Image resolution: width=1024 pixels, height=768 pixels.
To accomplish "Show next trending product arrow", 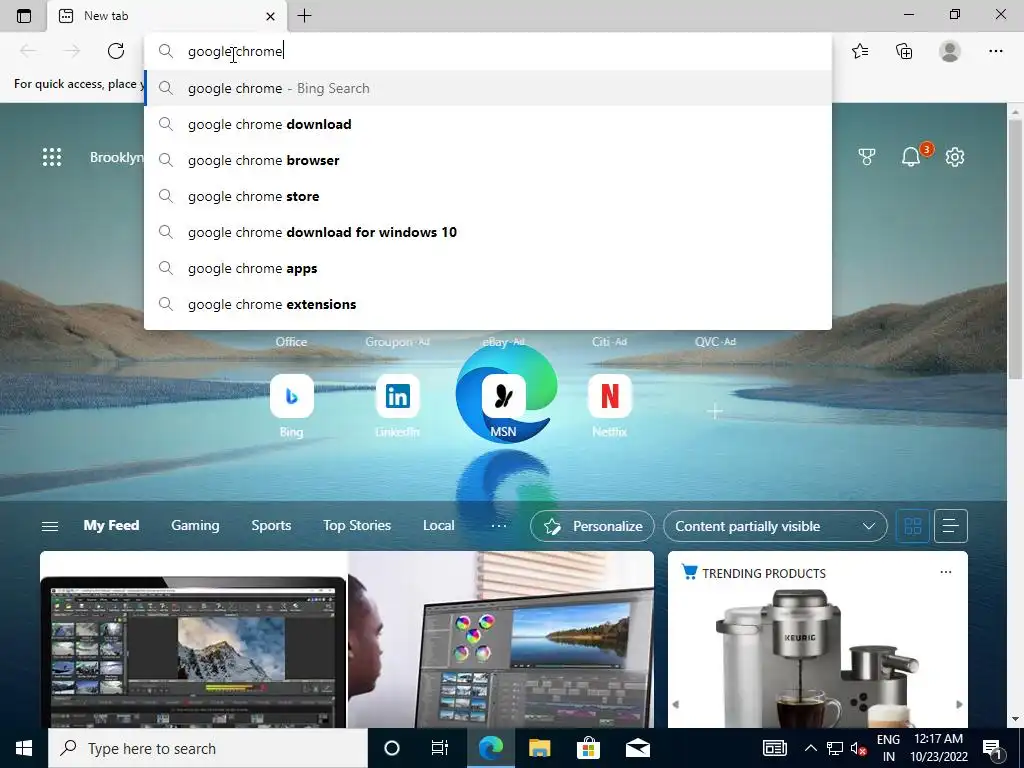I will click(959, 704).
